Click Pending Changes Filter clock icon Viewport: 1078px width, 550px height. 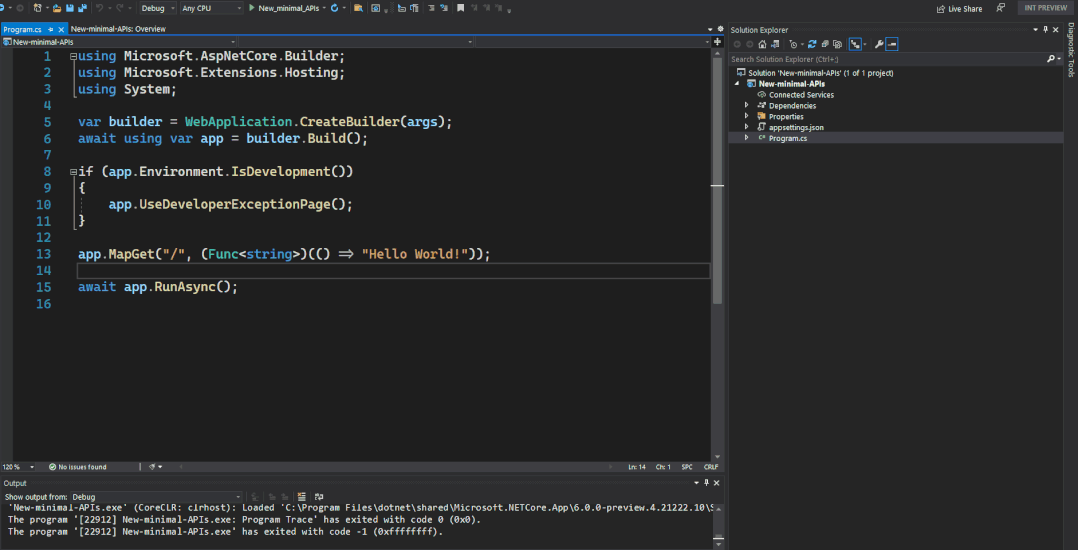coord(793,44)
